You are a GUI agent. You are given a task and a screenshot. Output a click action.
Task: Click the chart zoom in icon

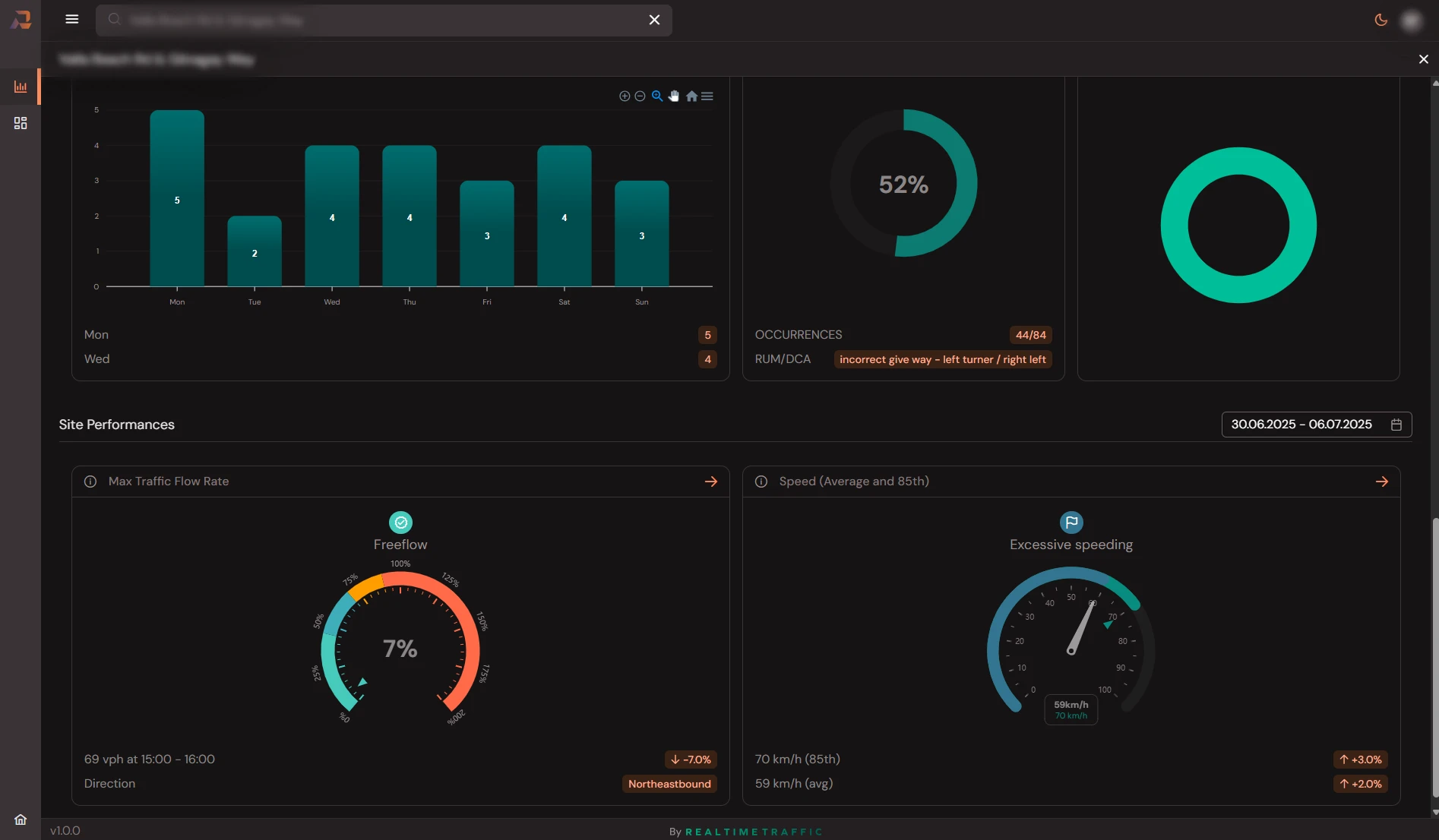coord(625,96)
